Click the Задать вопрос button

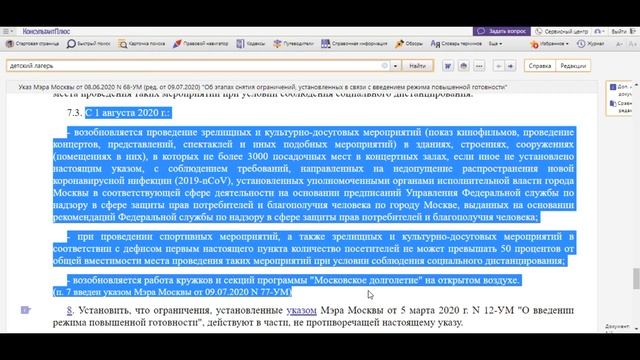[x=502, y=31]
